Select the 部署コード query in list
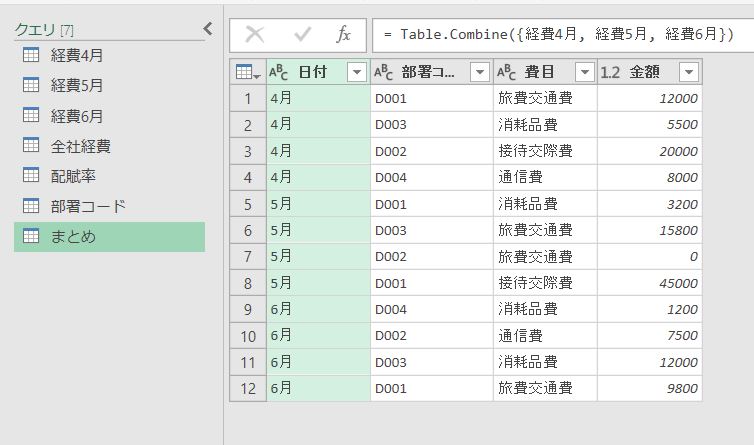This screenshot has width=754, height=445. 88,206
